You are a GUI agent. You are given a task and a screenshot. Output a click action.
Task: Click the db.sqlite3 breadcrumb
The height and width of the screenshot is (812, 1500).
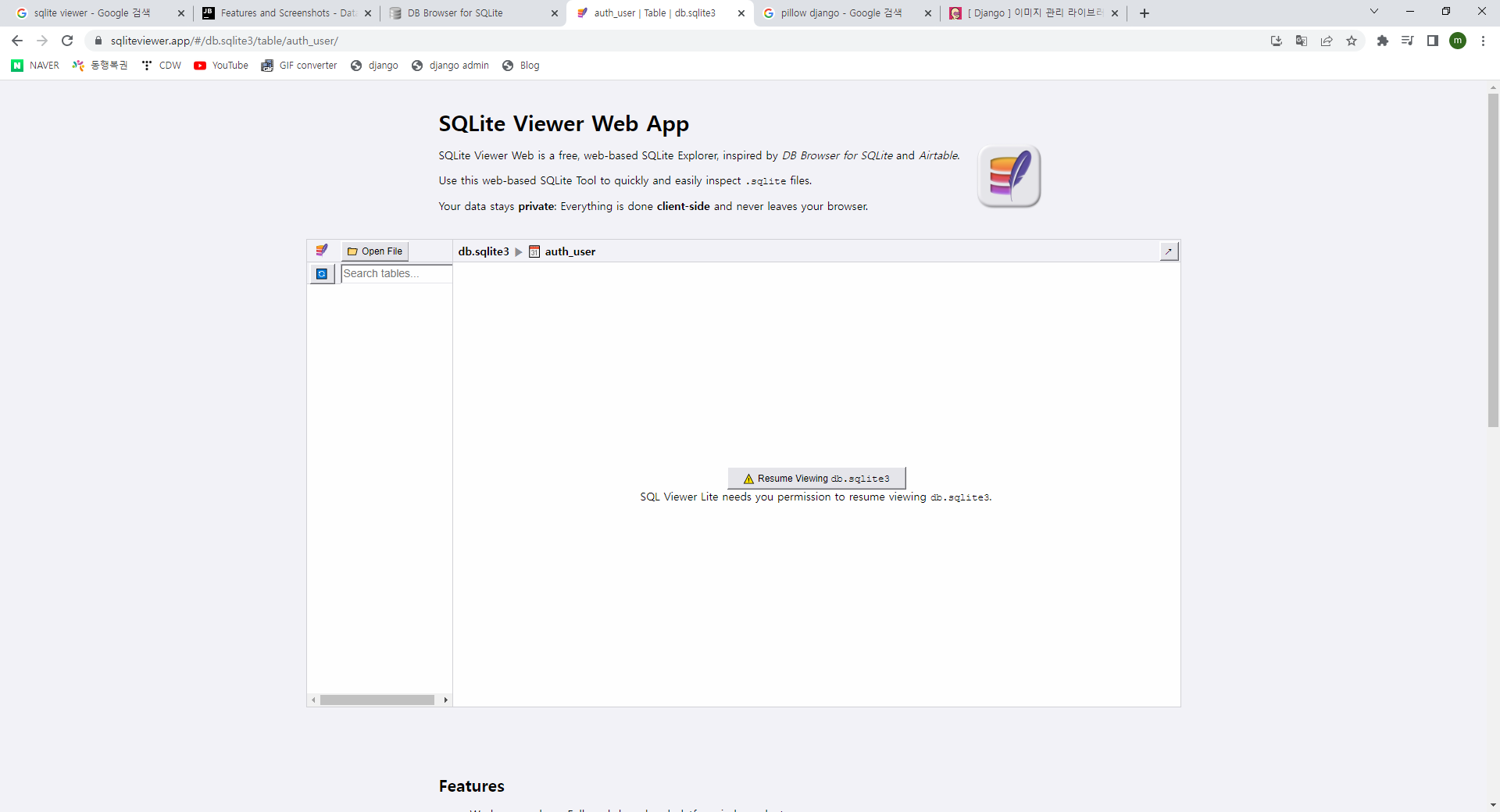[x=484, y=251]
